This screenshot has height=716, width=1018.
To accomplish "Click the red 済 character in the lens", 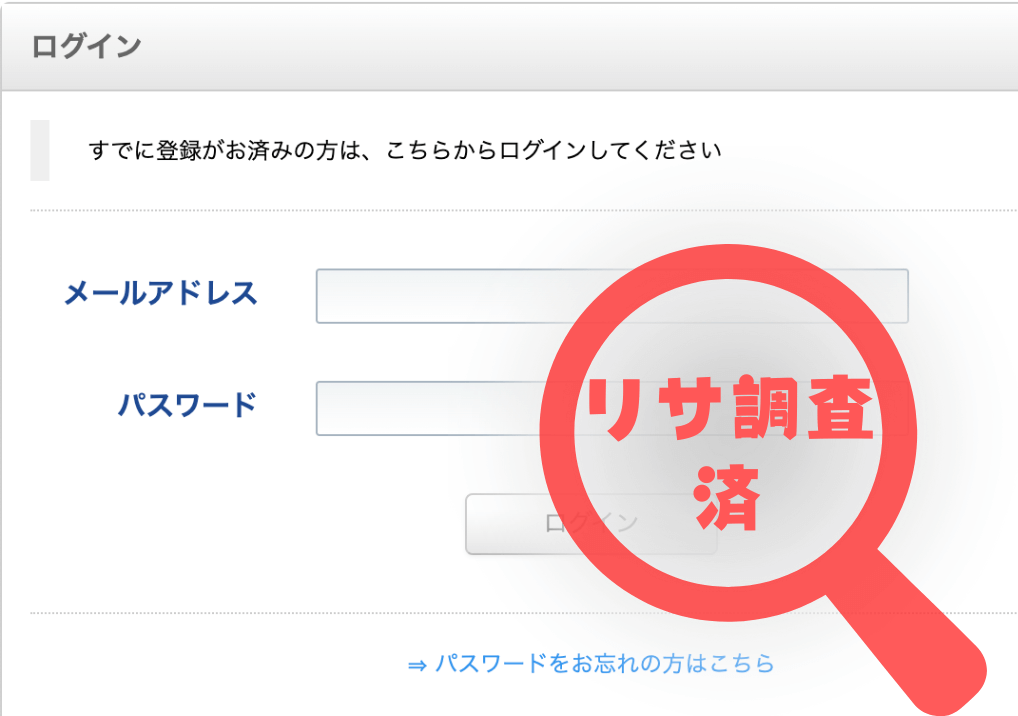I will tap(726, 497).
